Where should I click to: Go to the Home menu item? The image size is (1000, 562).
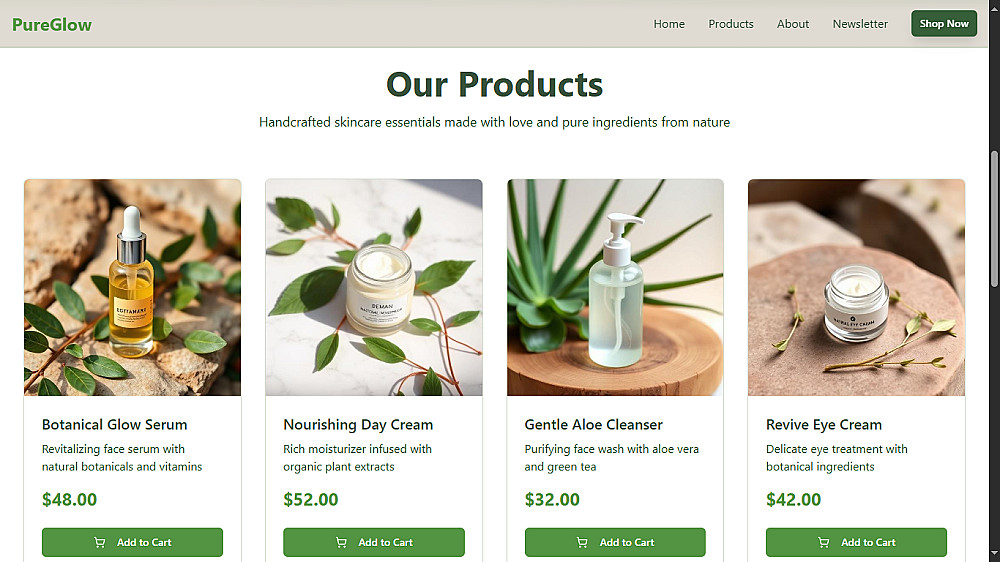click(669, 24)
